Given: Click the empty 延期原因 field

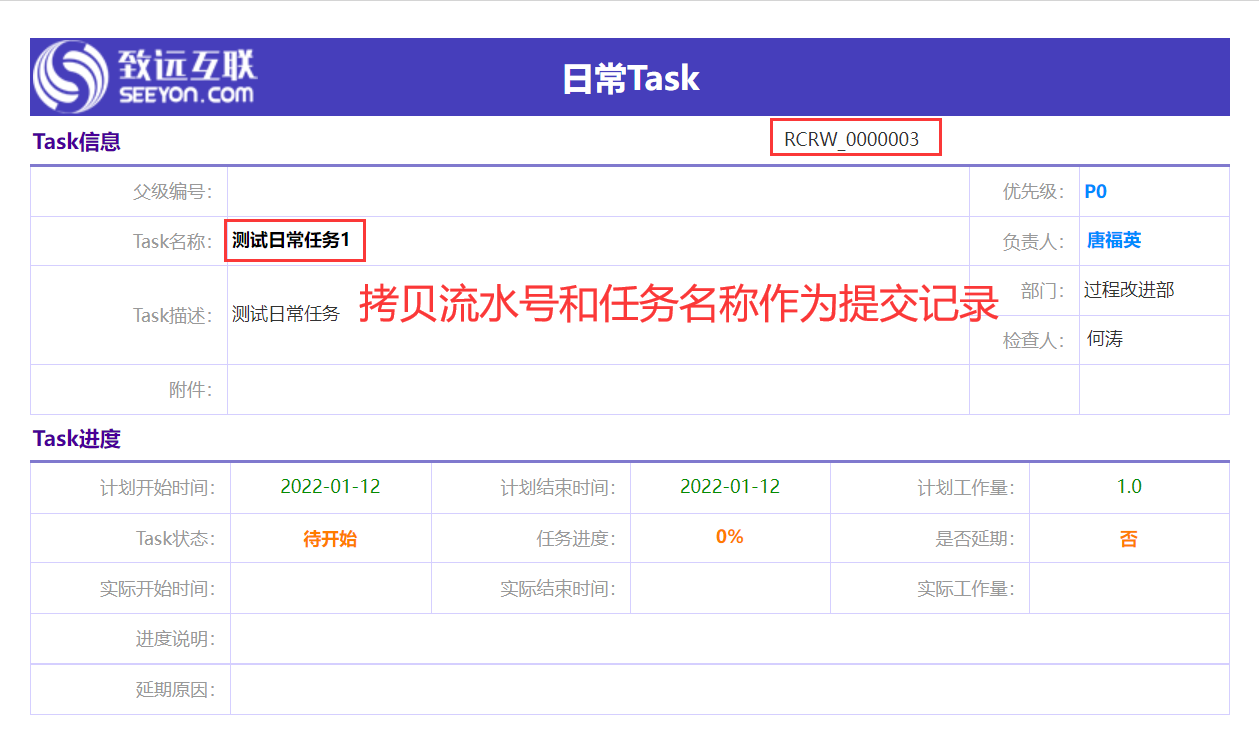Looking at the screenshot, I should tap(730, 690).
